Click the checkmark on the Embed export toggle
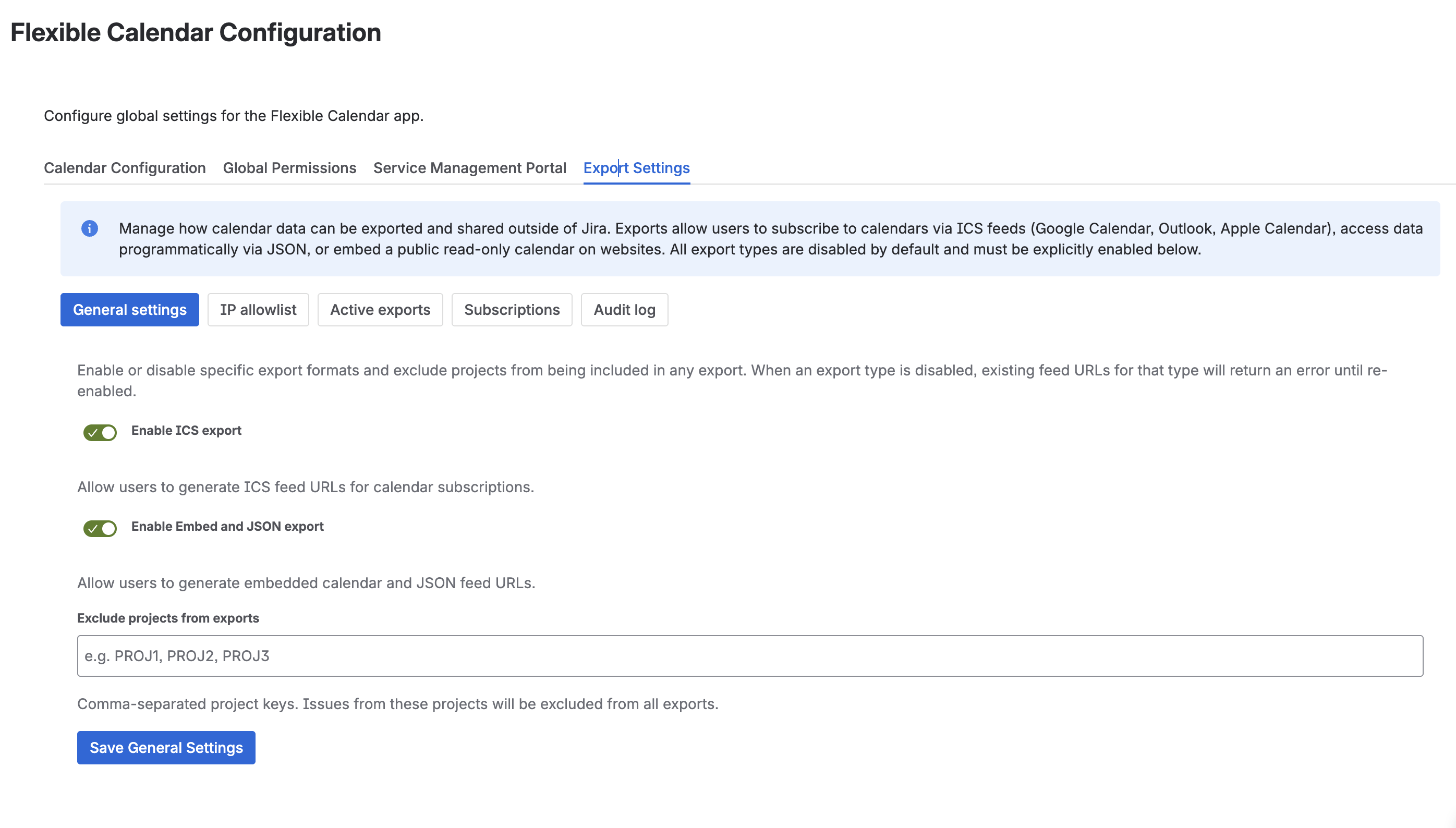 point(94,529)
